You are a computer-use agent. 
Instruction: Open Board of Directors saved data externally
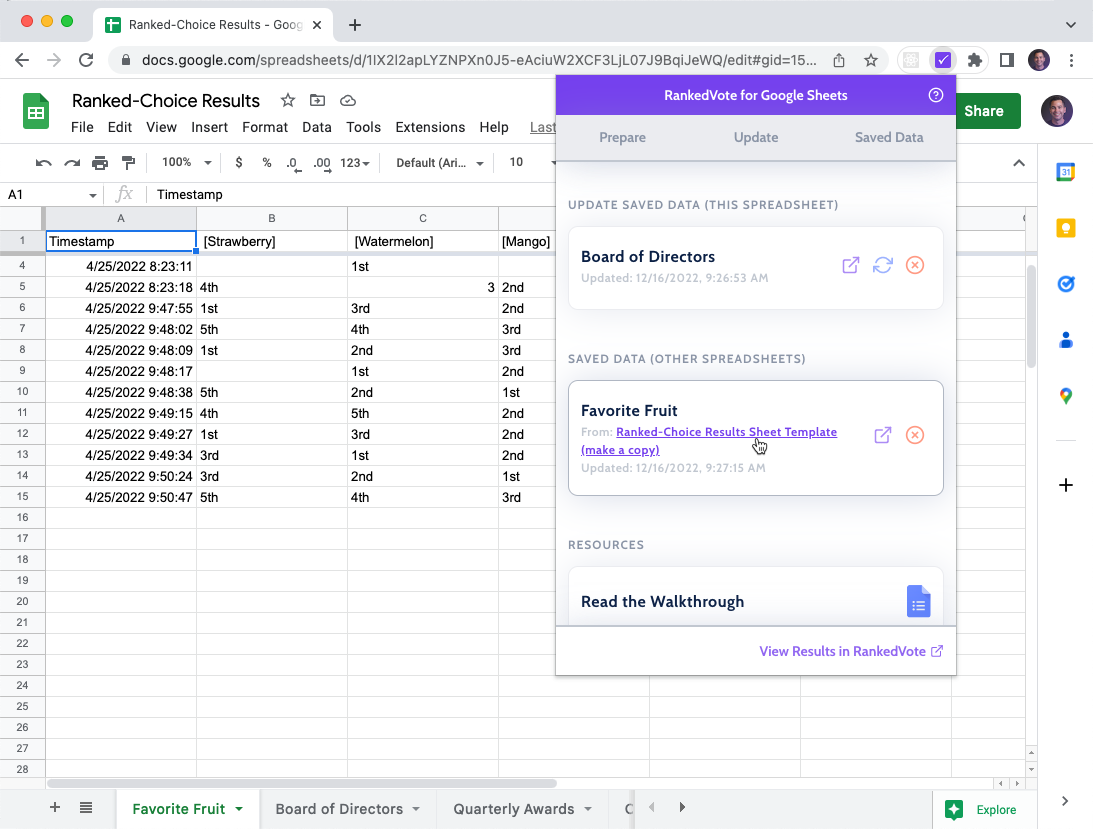pos(850,265)
